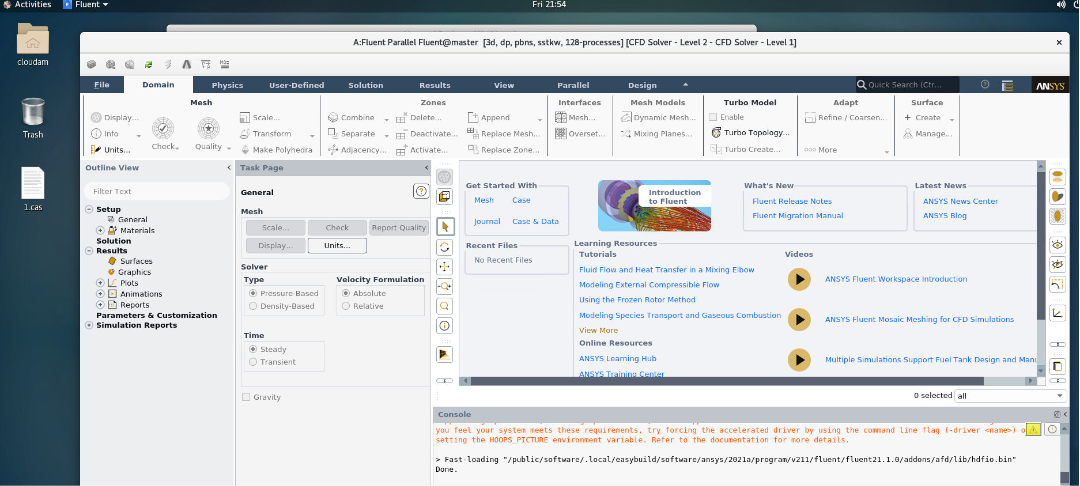Open the surface selection 'all' dropdown
Image resolution: width=1080 pixels, height=486 pixels.
1010,396
